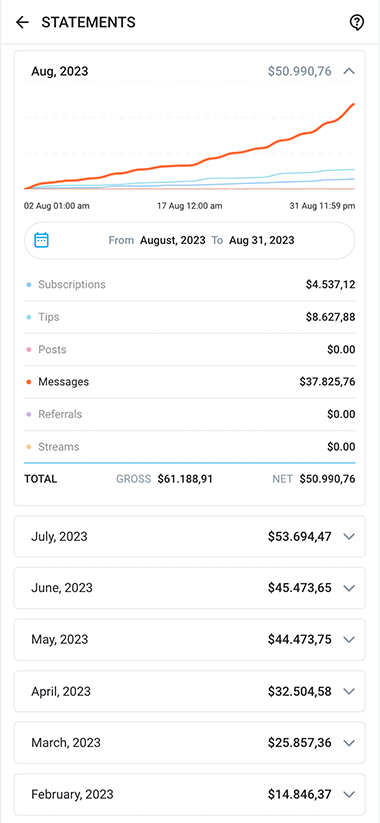Toggle the Posts series legend row
Screen dimensions: 380x823
[189, 350]
